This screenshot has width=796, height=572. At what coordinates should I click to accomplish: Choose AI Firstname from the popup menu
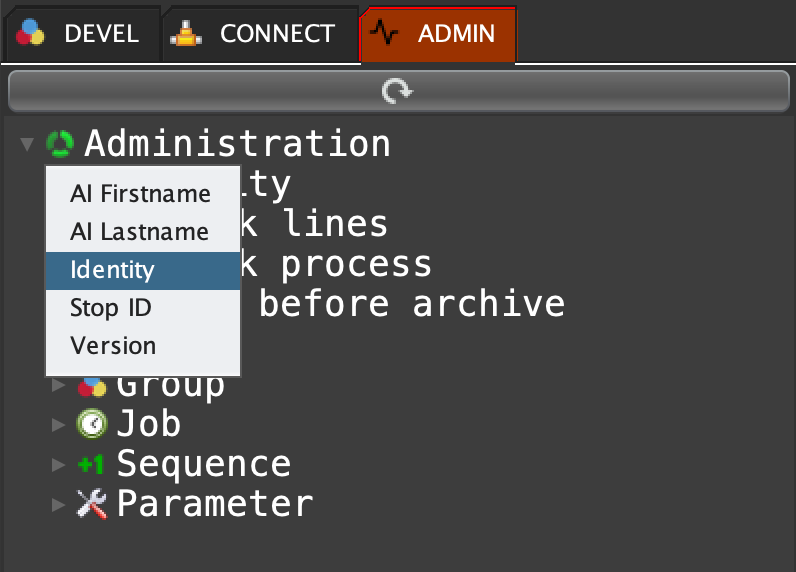140,194
